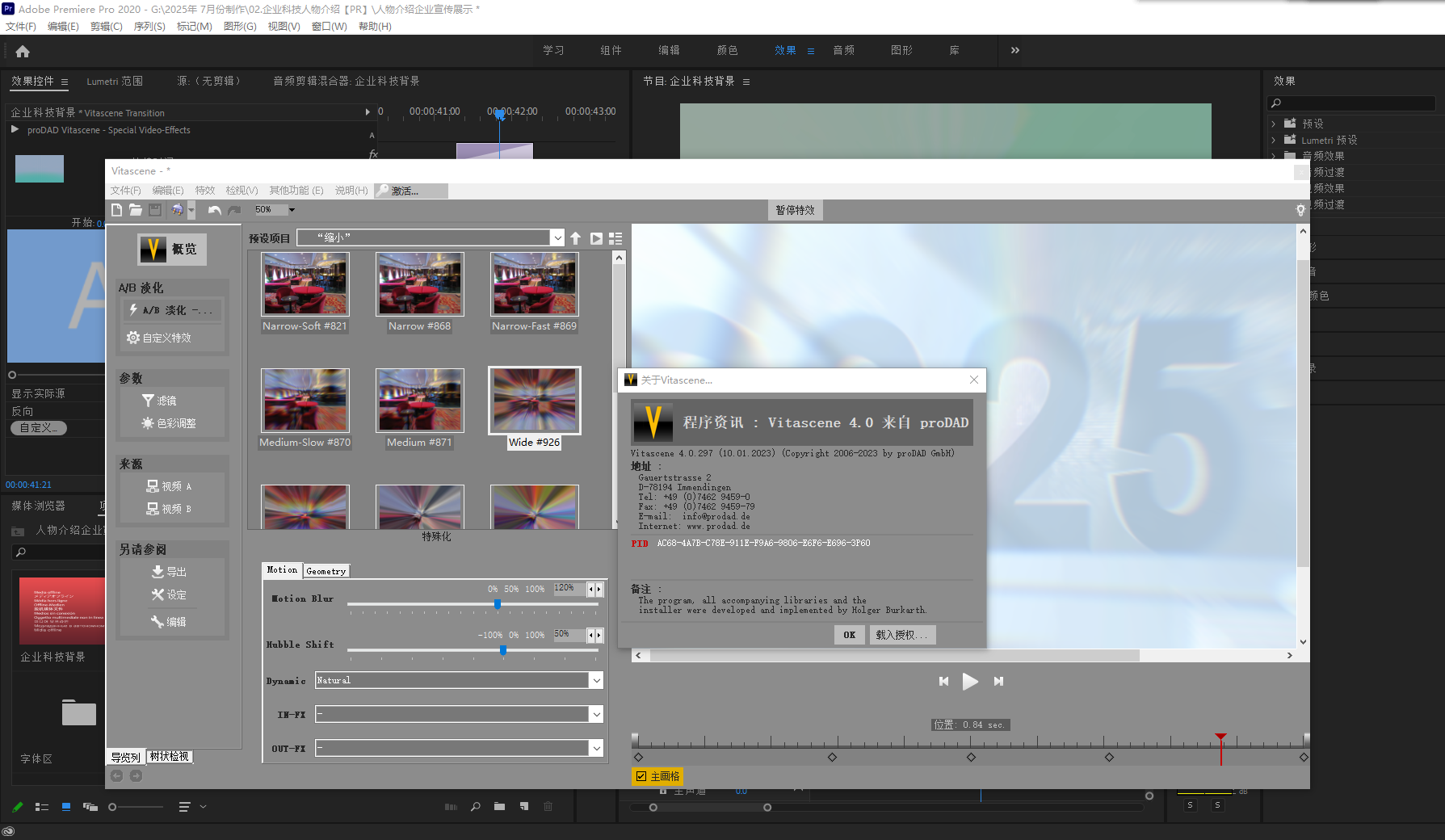Switch presets to list view icon
The image size is (1445, 840).
pyautogui.click(x=615, y=238)
